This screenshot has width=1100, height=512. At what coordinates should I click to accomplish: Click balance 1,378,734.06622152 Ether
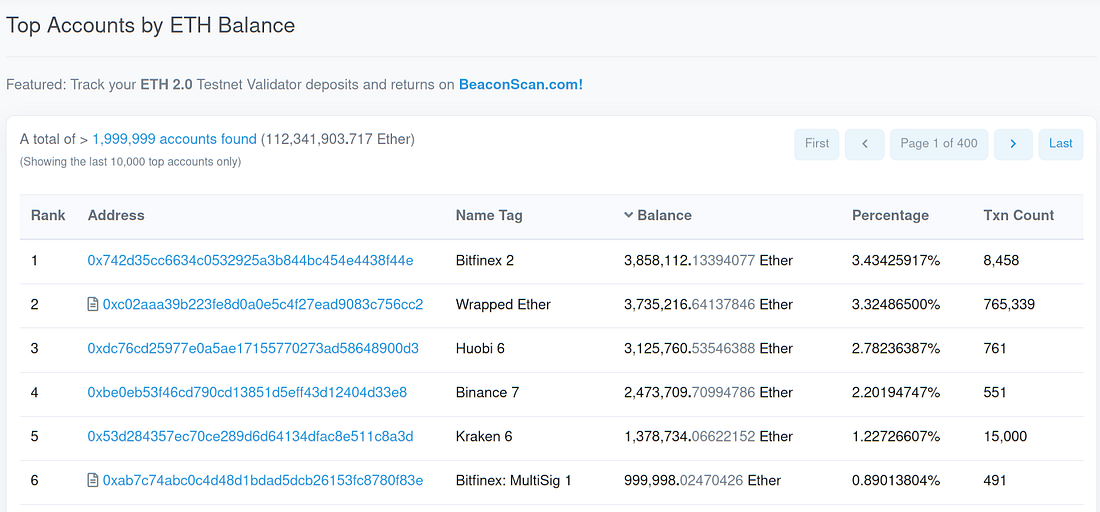pos(709,436)
